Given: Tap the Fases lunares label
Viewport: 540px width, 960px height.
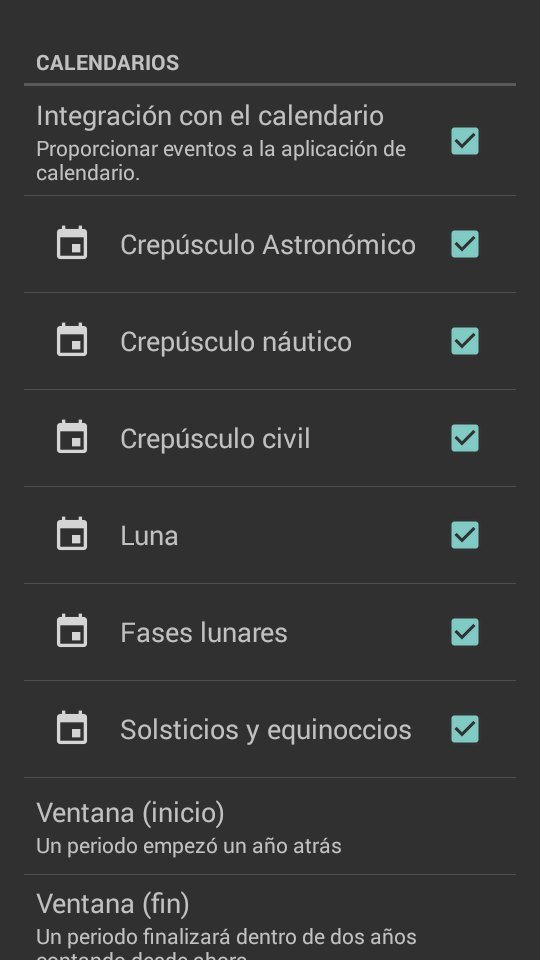Looking at the screenshot, I should click(x=204, y=632).
